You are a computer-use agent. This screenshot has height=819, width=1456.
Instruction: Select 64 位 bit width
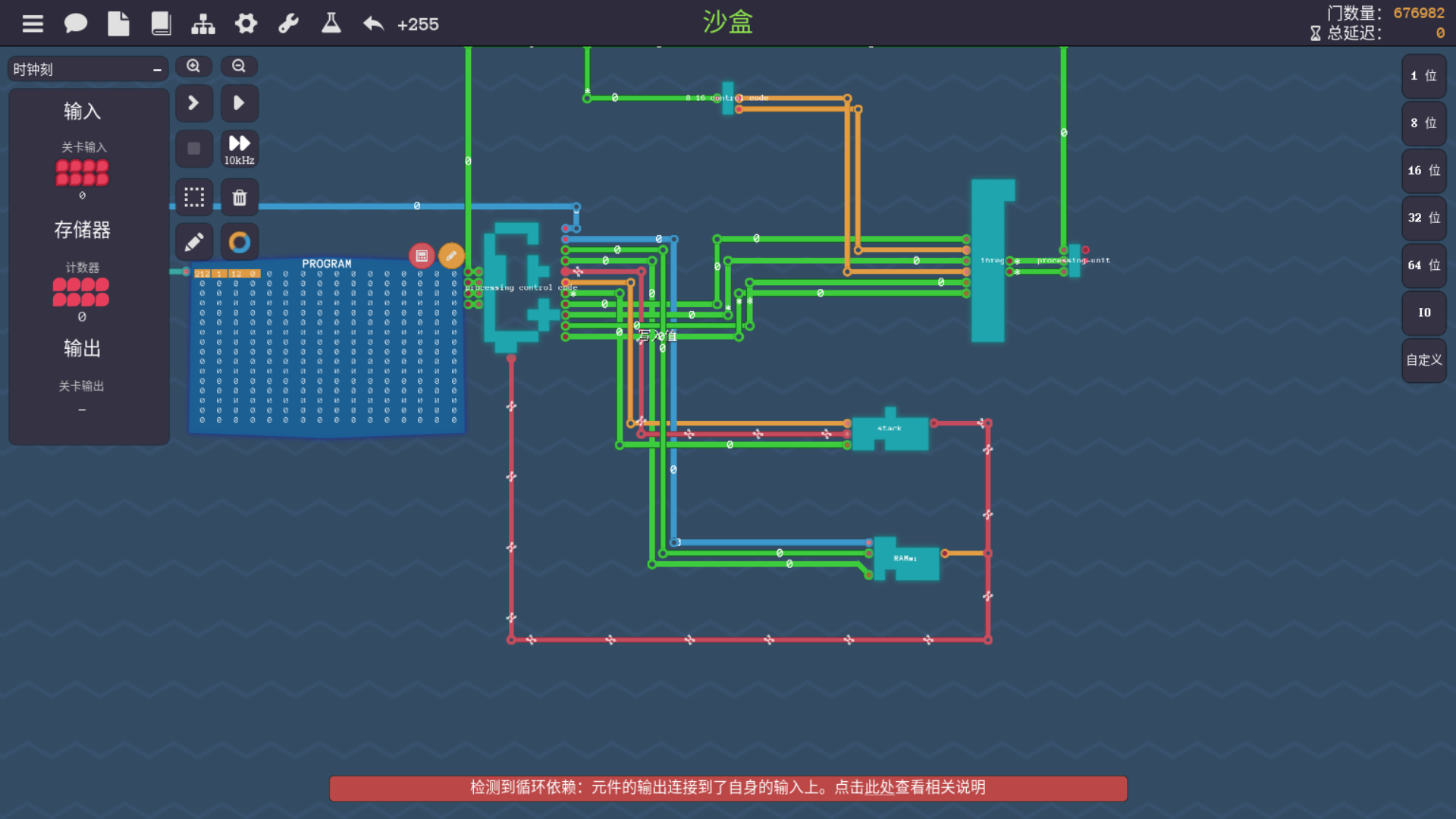1423,265
